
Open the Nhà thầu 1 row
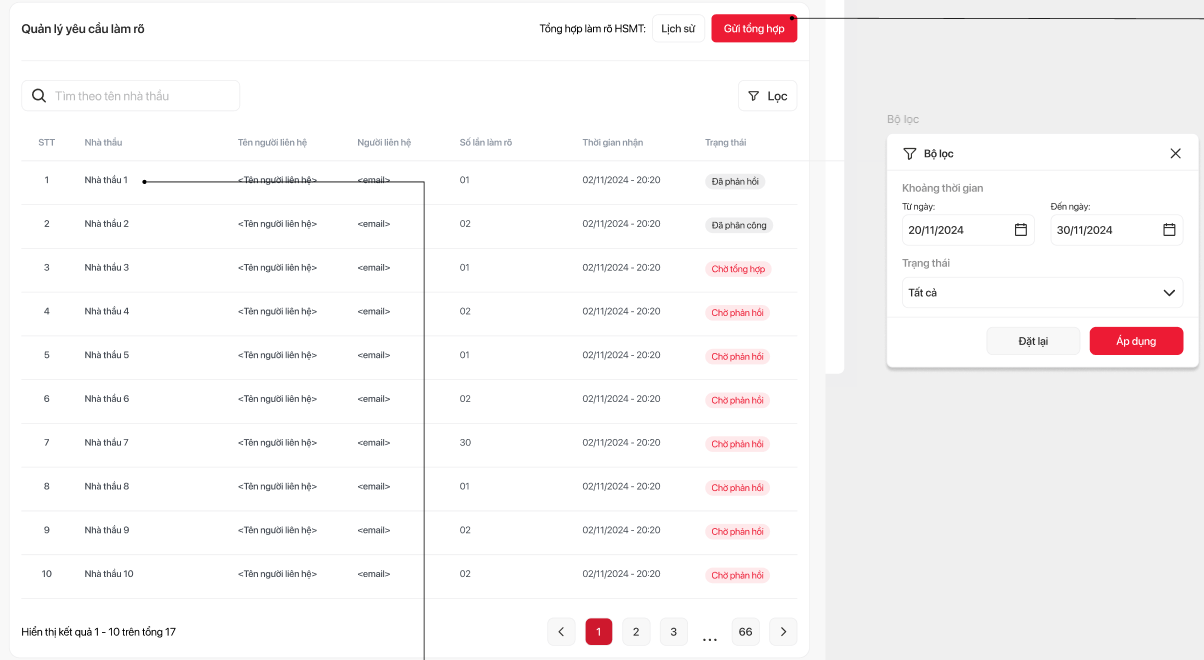[106, 180]
